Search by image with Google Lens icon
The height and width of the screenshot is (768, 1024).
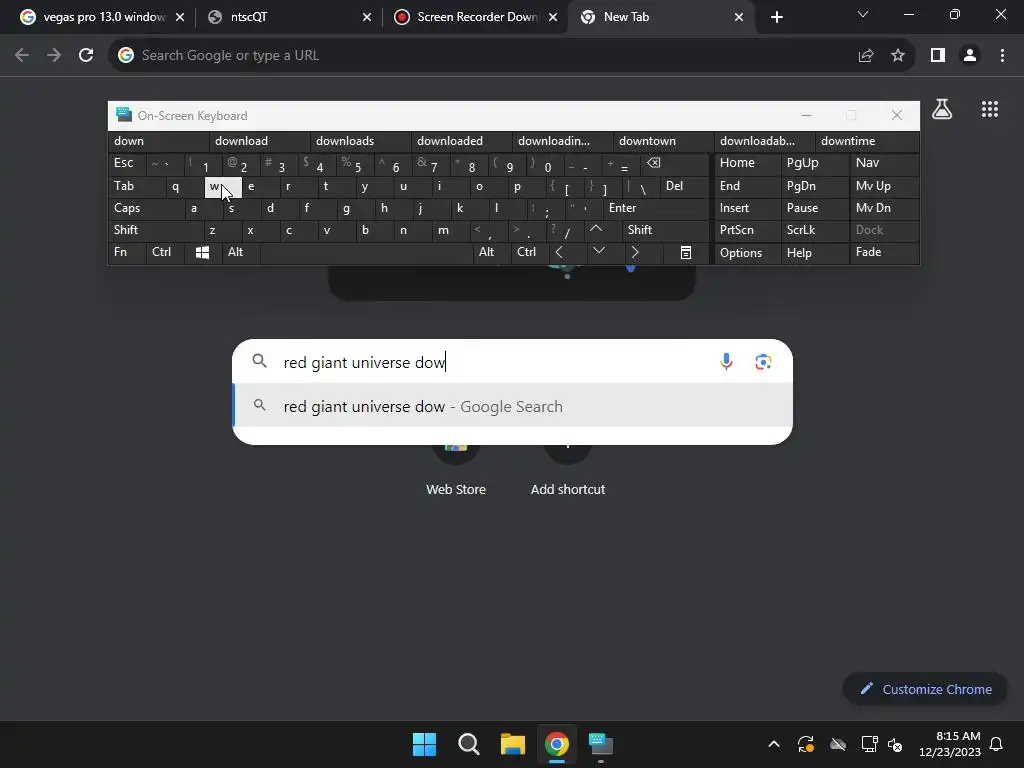click(763, 361)
